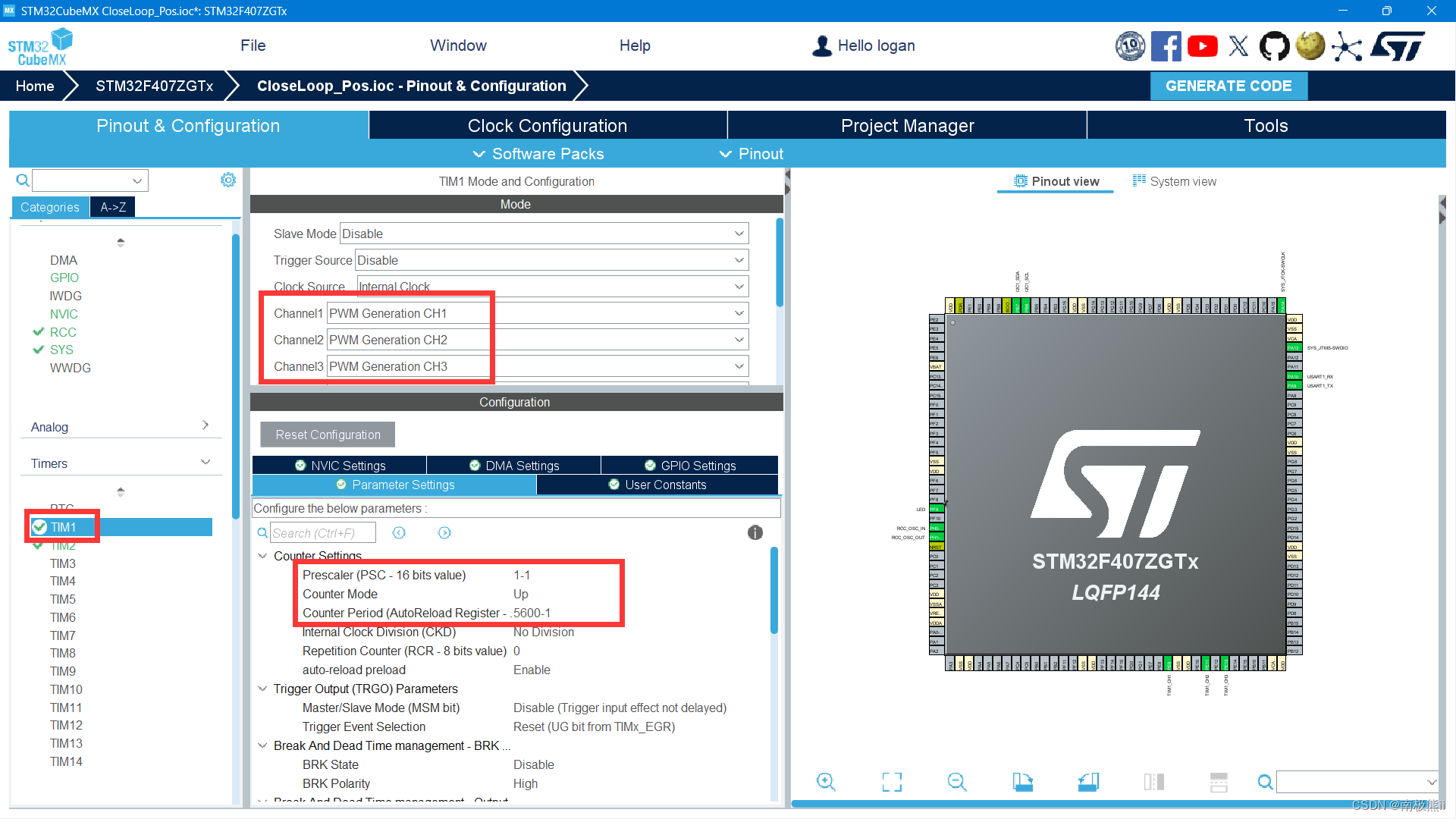This screenshot has height=819, width=1456.
Task: Expand the Trigger Output TRGO Parameters
Action: pos(265,689)
